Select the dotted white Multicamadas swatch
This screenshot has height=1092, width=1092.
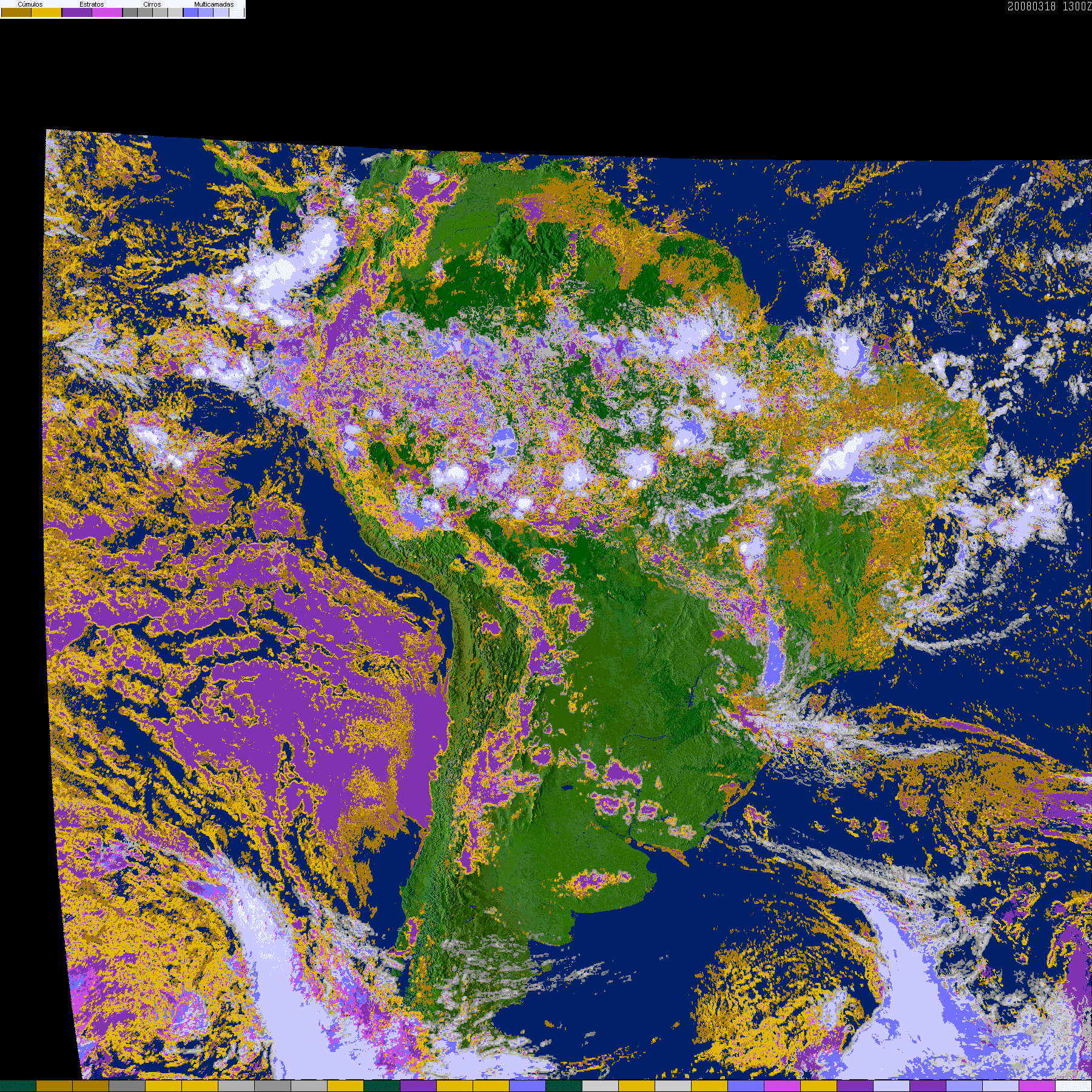237,12
